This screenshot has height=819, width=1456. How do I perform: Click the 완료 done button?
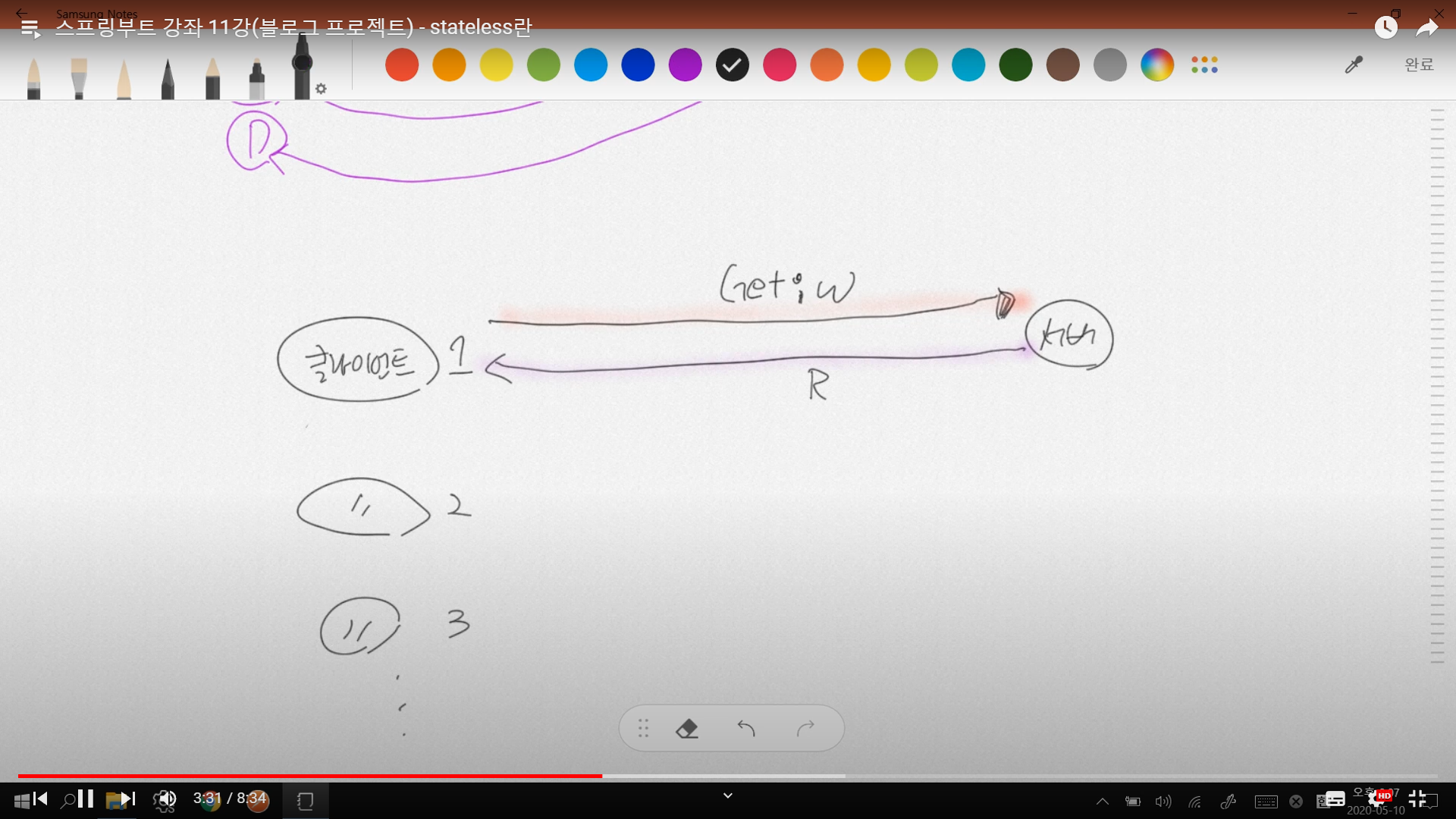click(x=1419, y=64)
